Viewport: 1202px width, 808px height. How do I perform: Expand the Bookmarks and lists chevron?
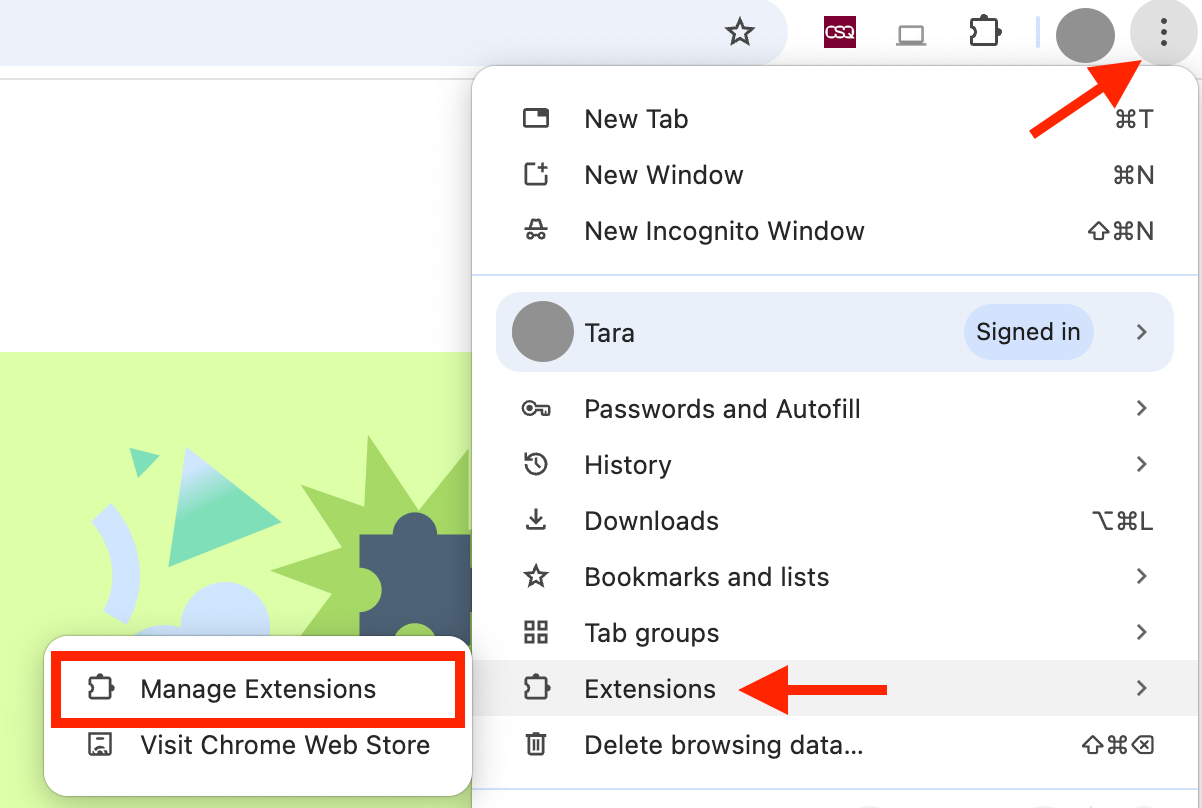(x=1141, y=576)
